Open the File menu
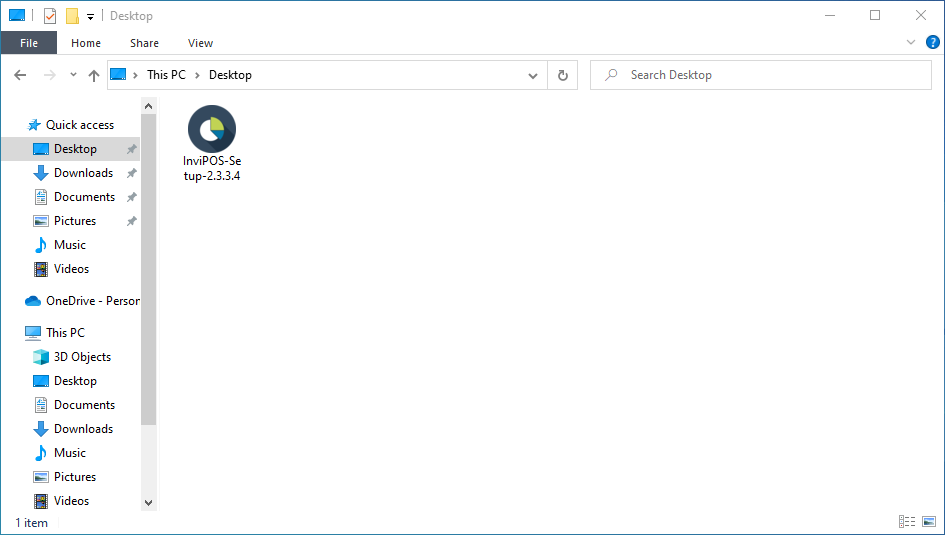 tap(29, 43)
